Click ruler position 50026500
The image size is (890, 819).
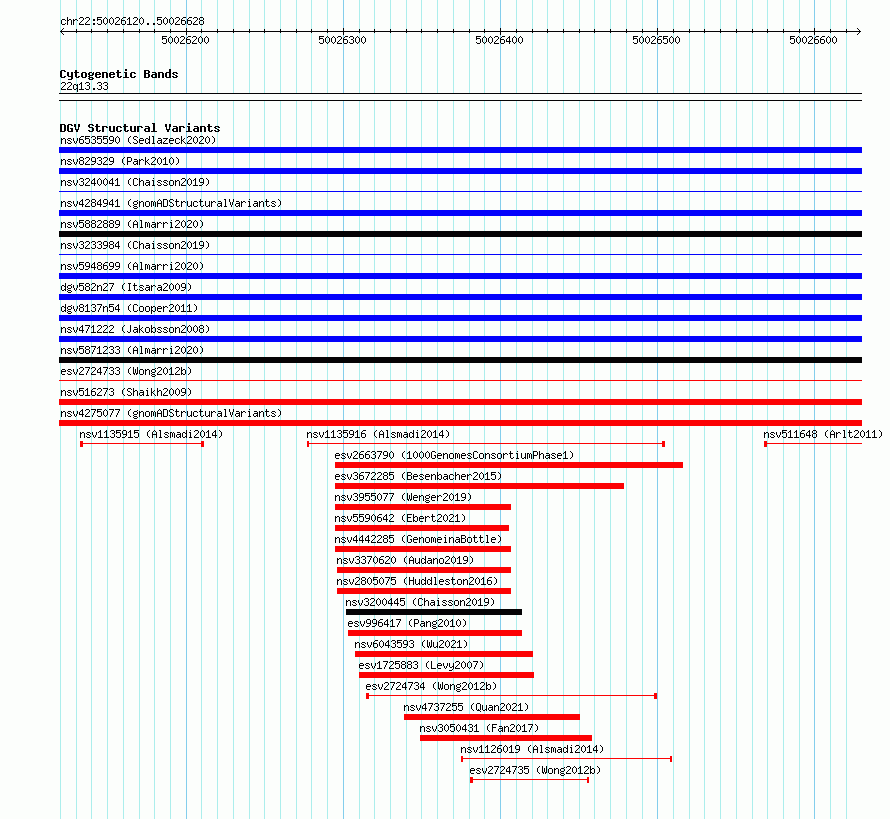click(656, 40)
